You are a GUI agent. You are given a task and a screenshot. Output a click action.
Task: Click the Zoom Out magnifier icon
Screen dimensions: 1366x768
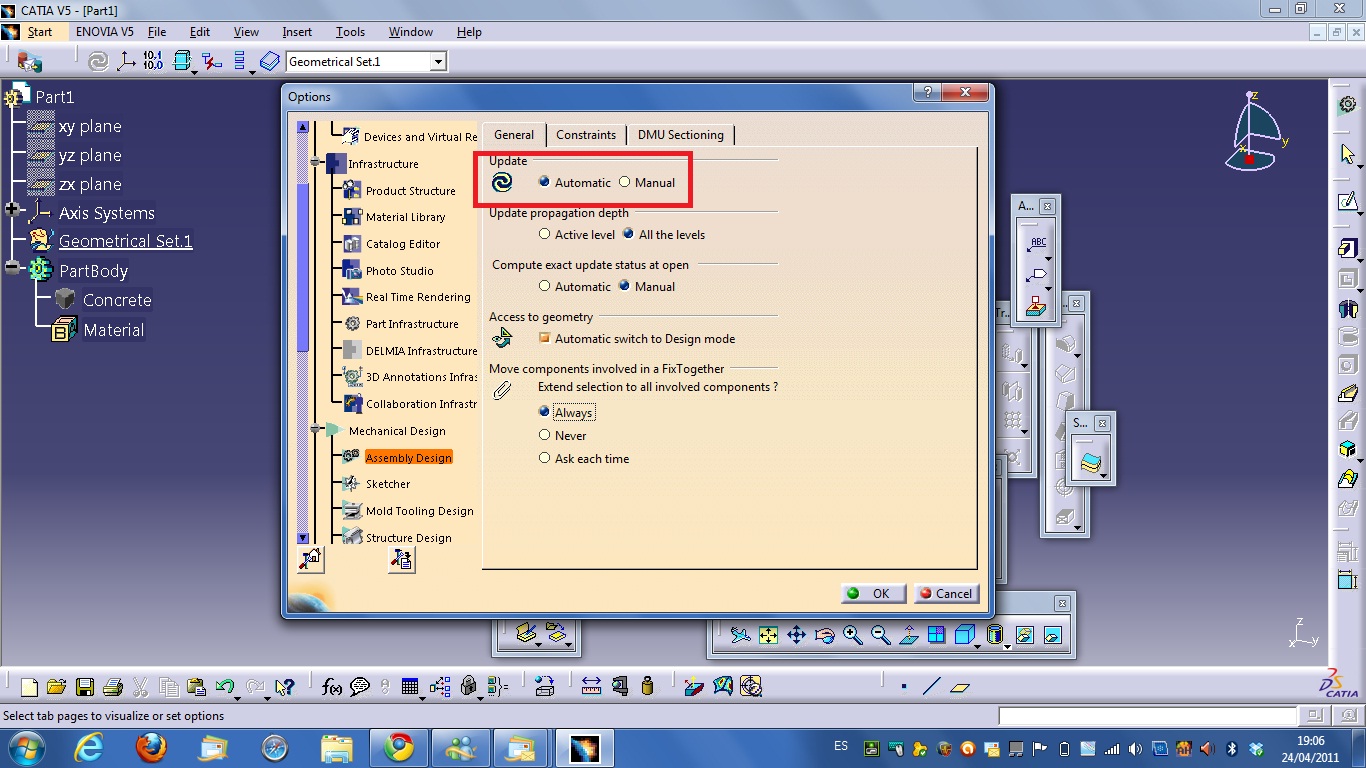pos(880,634)
